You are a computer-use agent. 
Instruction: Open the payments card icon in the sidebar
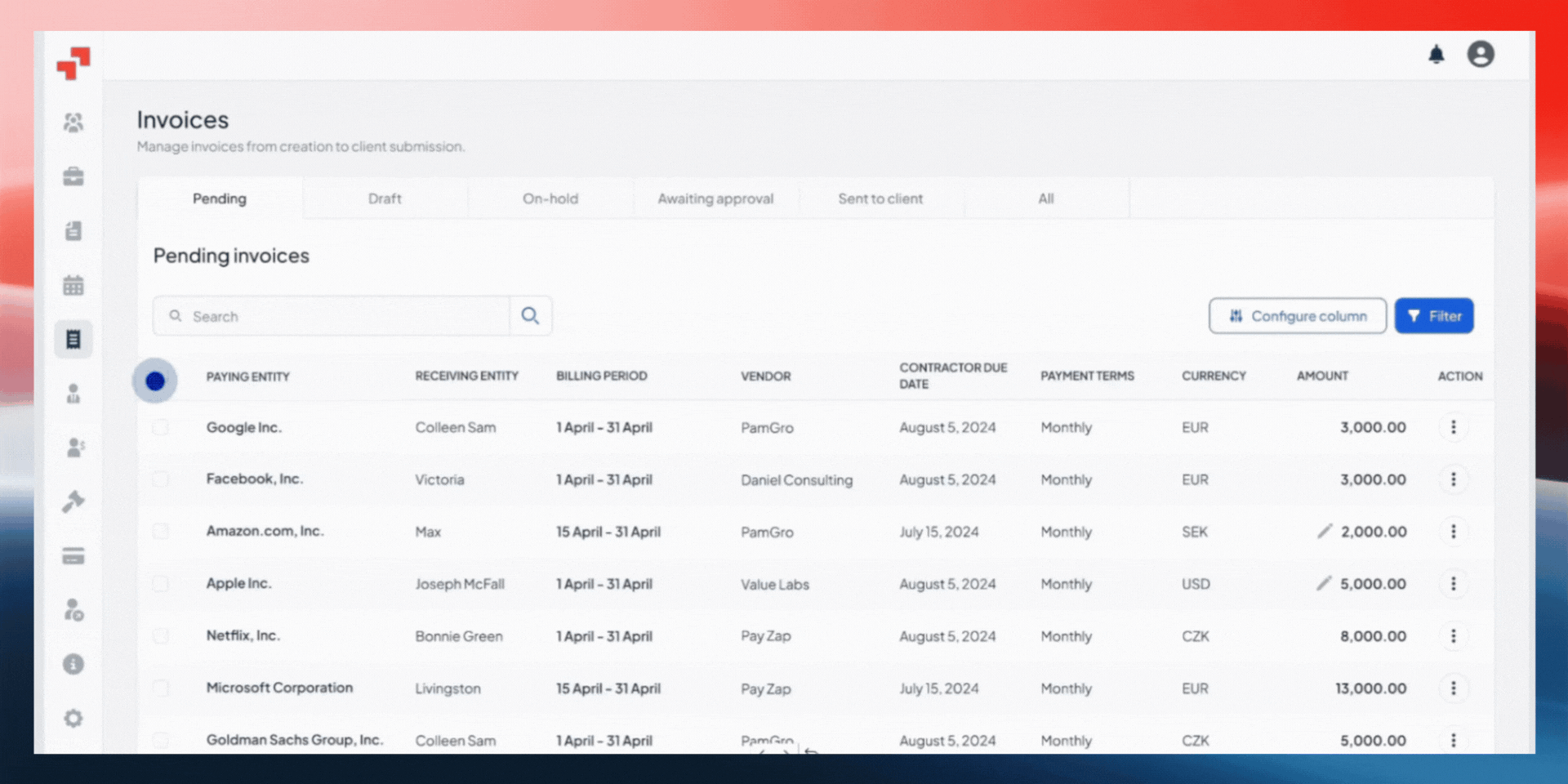point(73,556)
